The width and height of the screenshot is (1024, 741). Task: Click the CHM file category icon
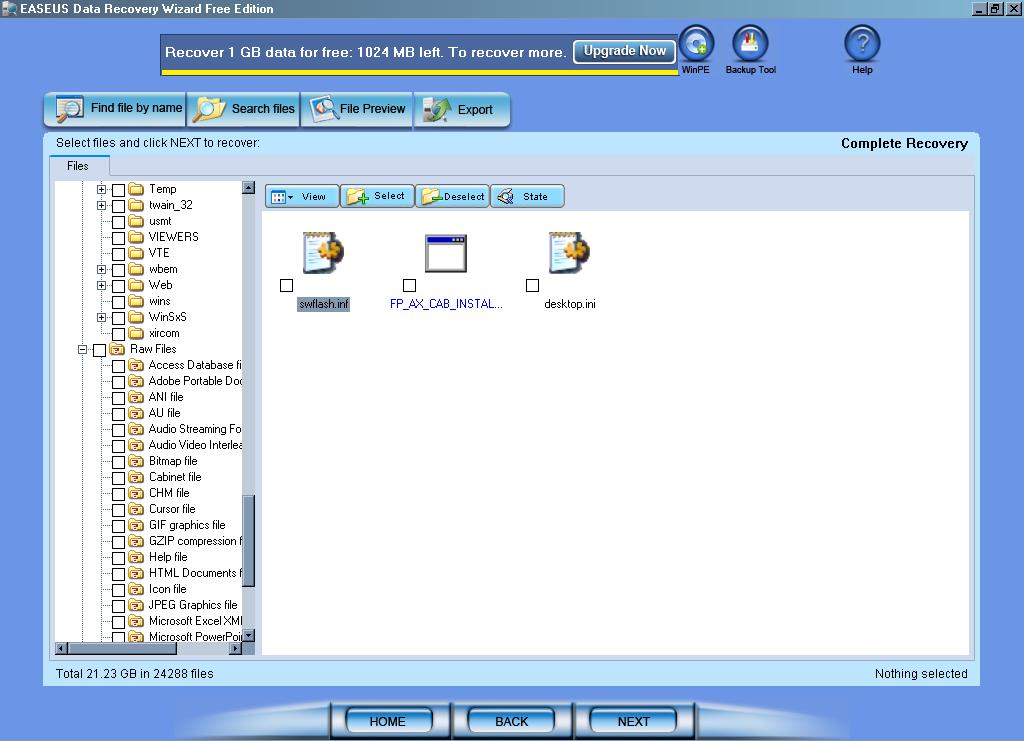click(136, 494)
